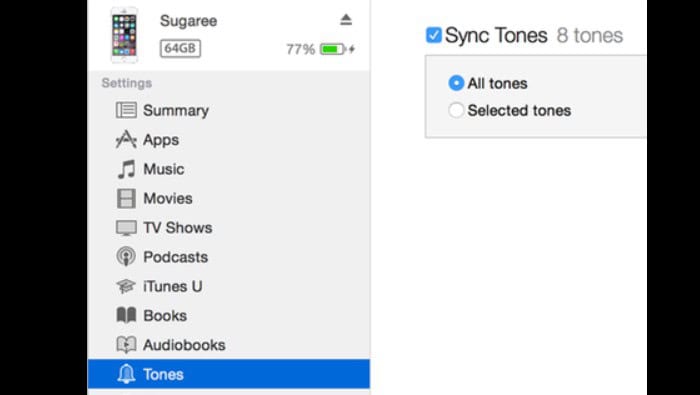Click the Sugaree device name

188,21
